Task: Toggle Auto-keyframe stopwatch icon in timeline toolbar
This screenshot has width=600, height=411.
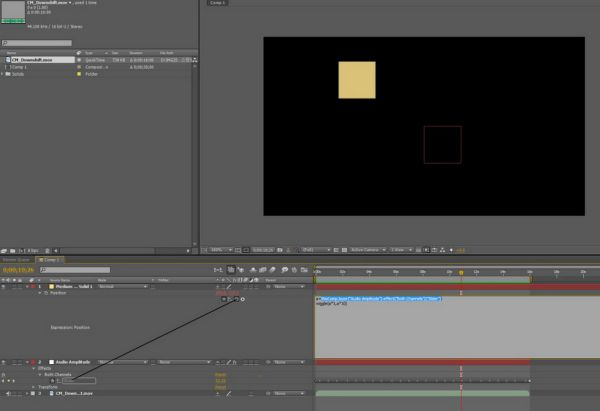Action: point(294,270)
